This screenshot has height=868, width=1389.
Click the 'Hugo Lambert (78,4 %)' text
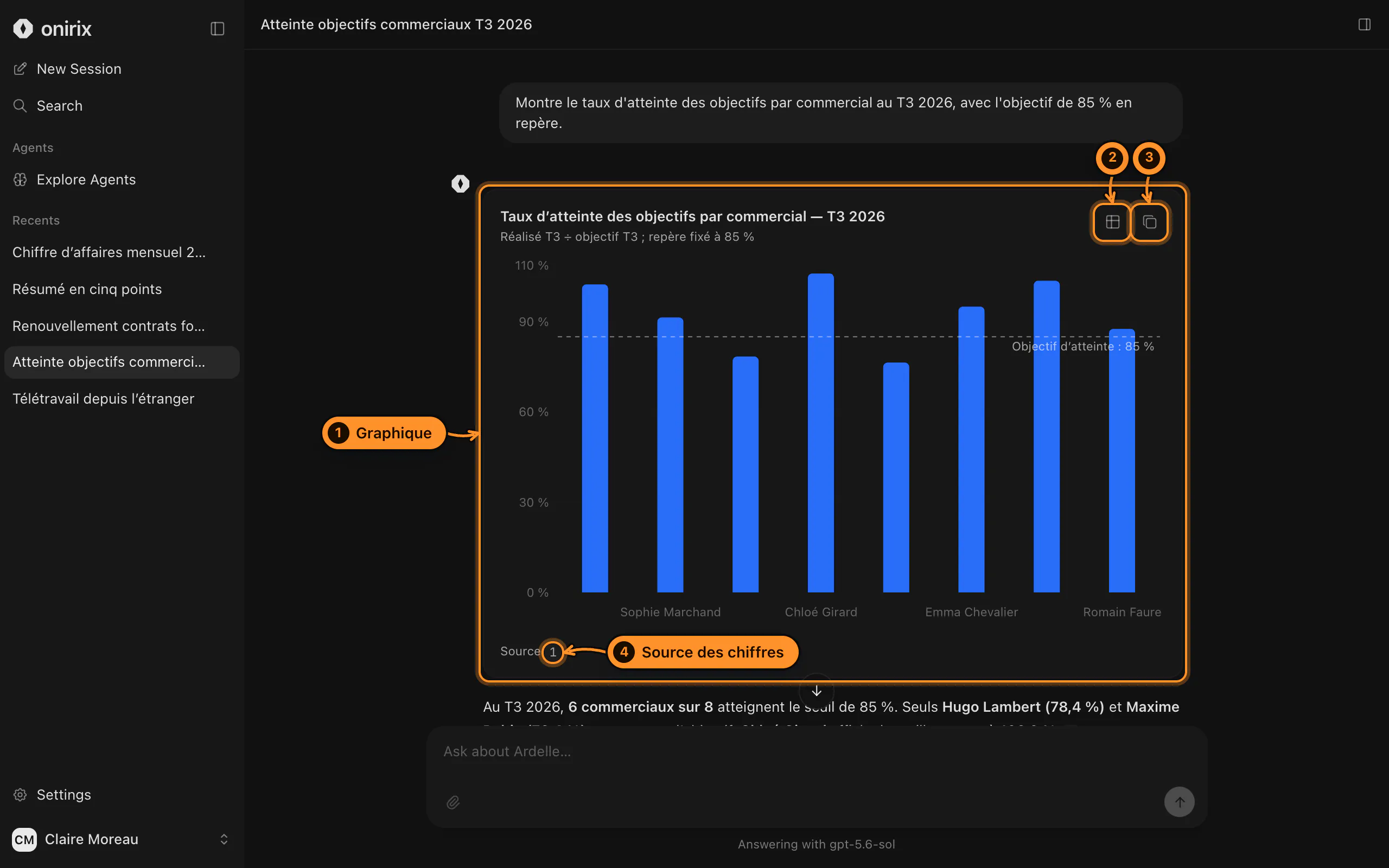pyautogui.click(x=1023, y=707)
